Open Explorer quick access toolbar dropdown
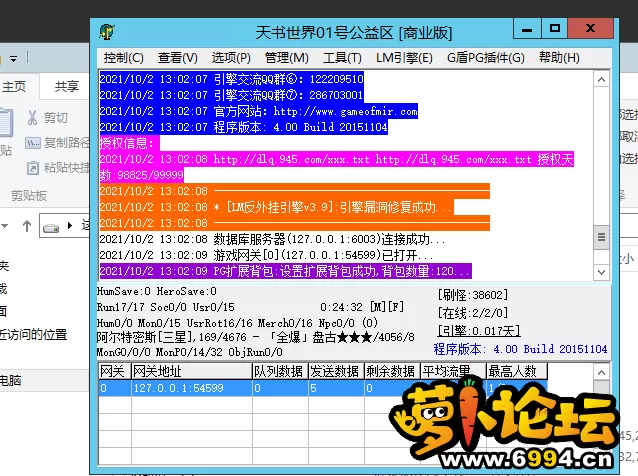638x476 pixels. (x=13, y=59)
